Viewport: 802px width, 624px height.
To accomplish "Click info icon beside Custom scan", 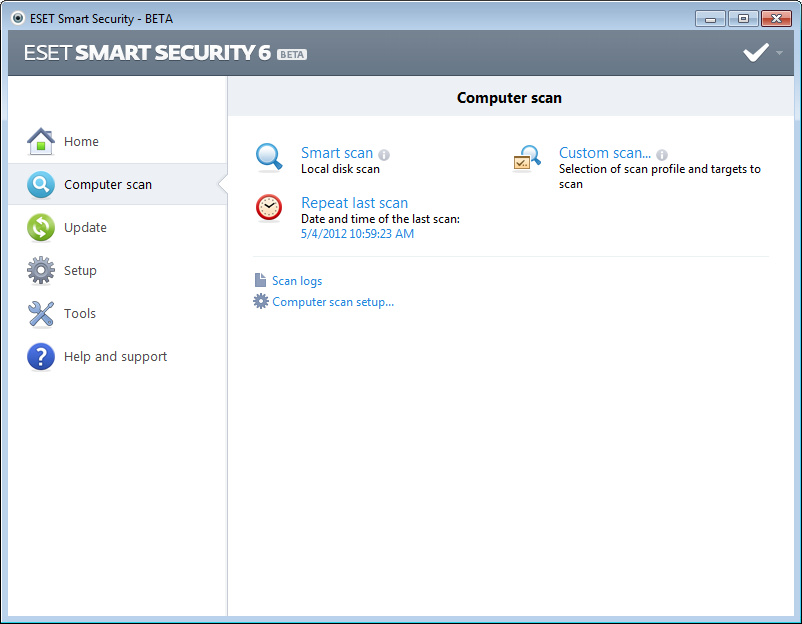I will (x=662, y=155).
